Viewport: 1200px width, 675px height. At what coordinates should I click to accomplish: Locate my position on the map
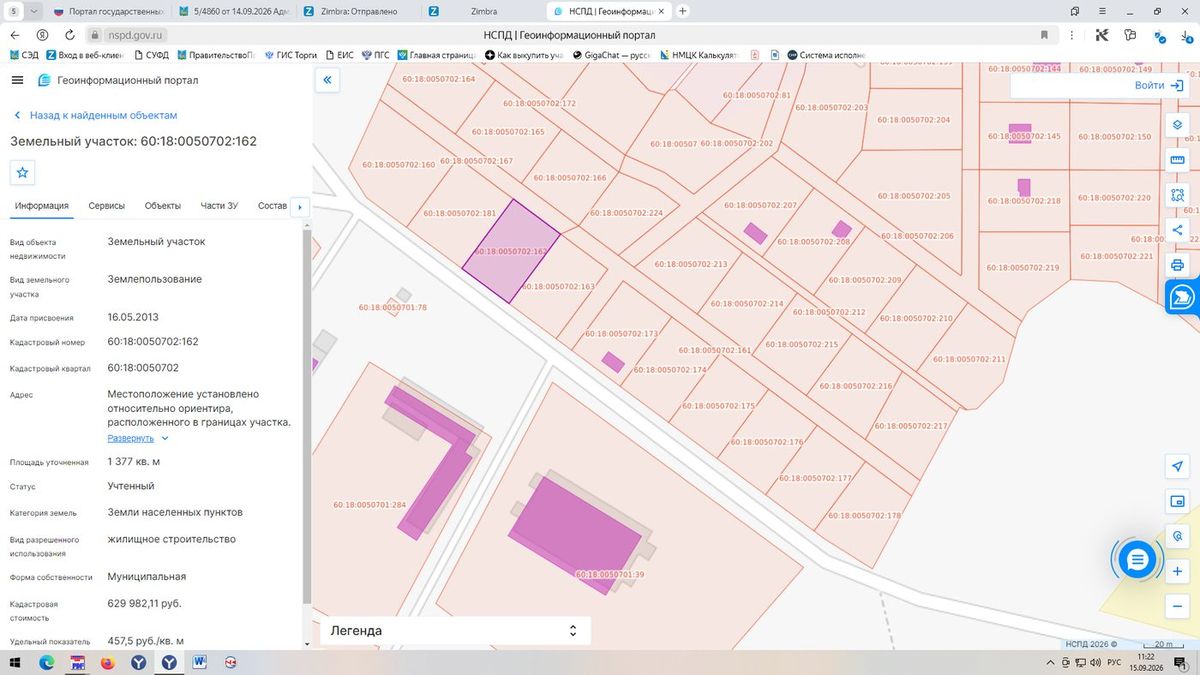[x=1177, y=466]
